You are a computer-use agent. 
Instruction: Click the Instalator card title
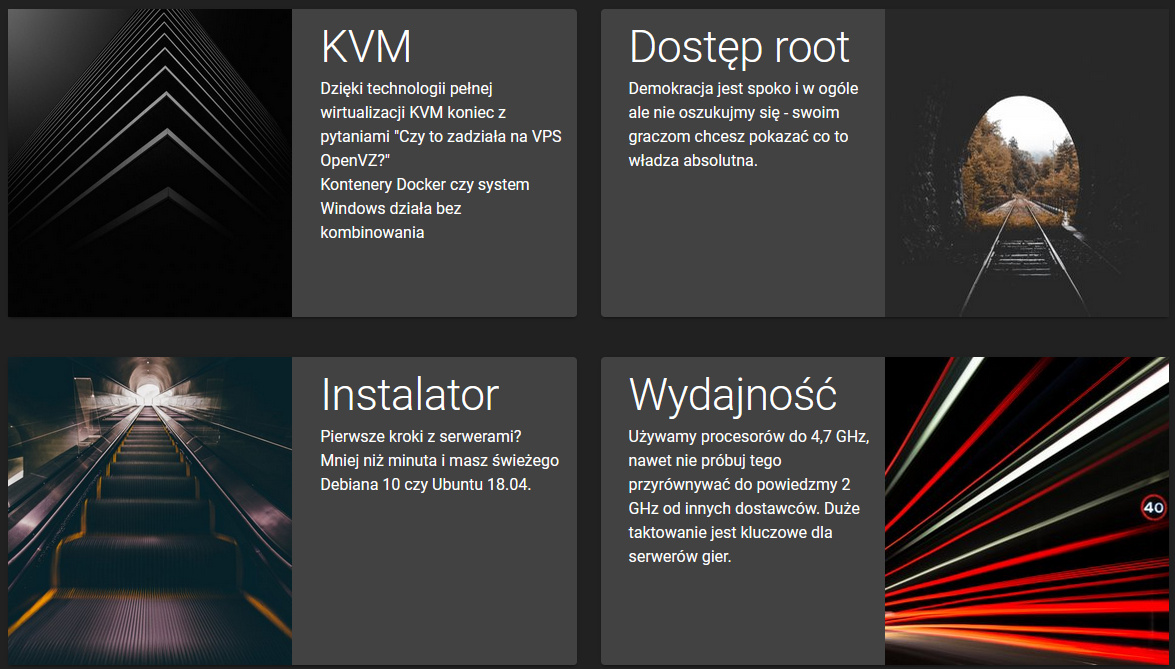[x=409, y=394]
